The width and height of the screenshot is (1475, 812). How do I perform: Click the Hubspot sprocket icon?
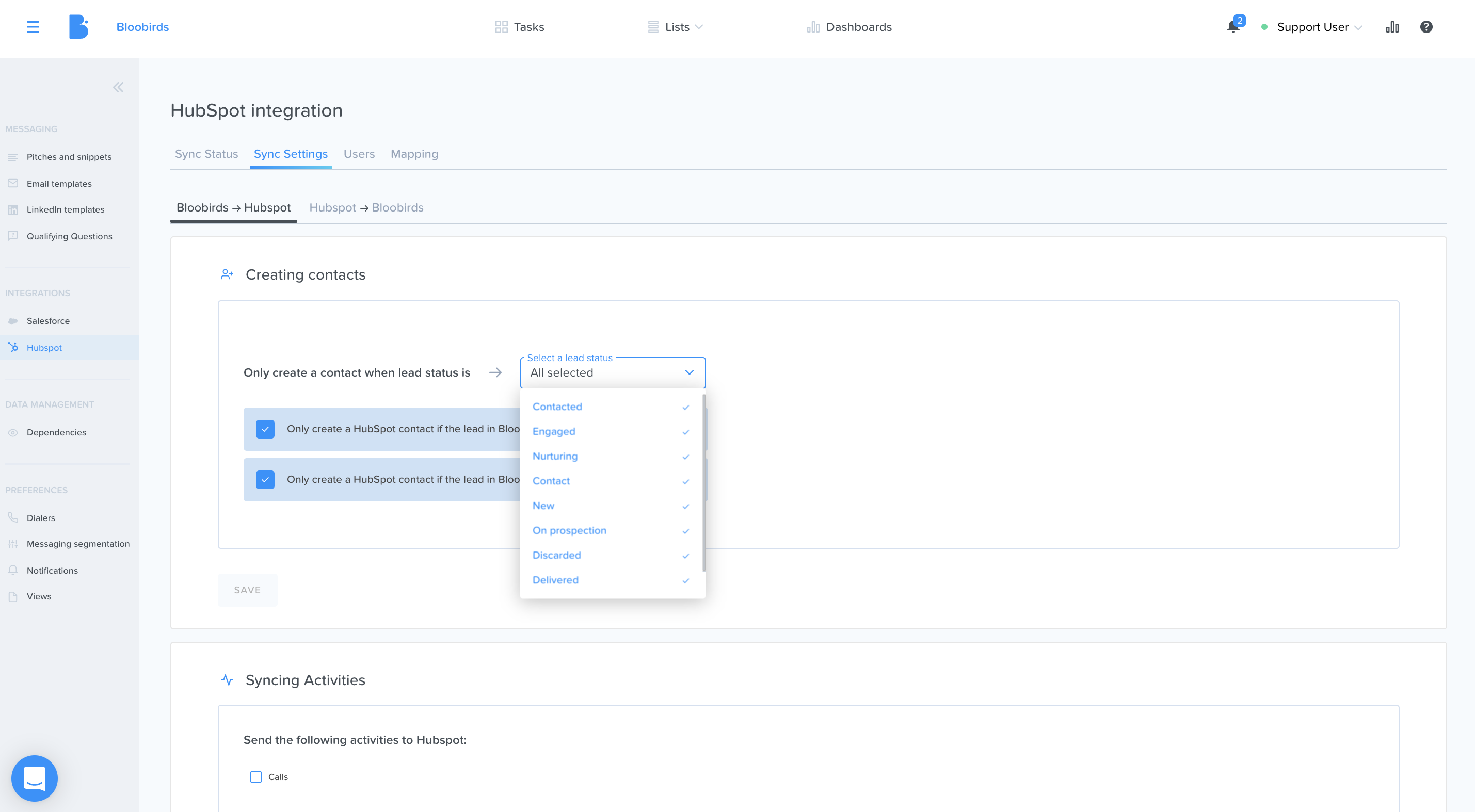pos(12,347)
